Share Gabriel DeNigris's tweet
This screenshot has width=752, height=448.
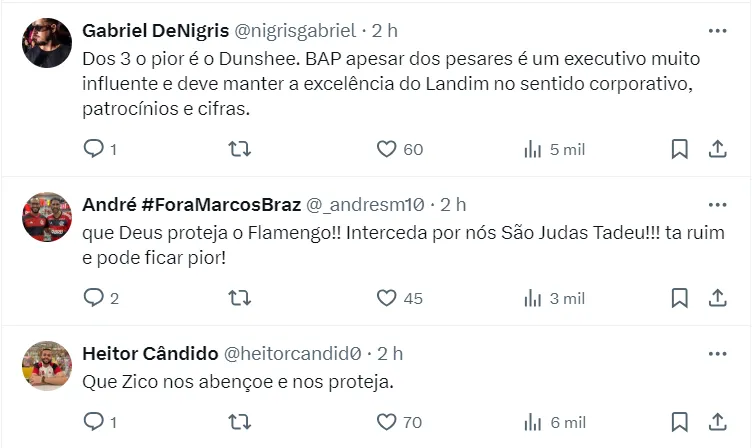(717, 149)
